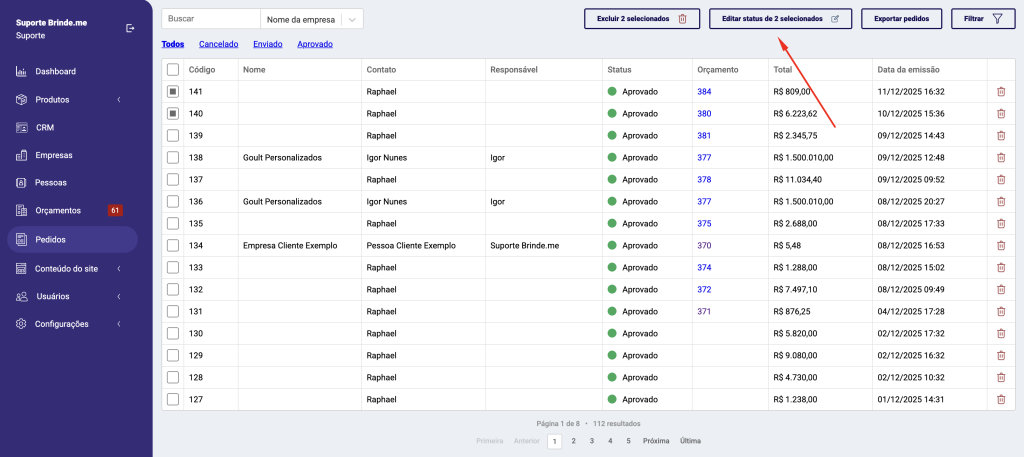The height and width of the screenshot is (457, 1024).
Task: Expand the Configurações sidebar menu
Action: click(118, 324)
